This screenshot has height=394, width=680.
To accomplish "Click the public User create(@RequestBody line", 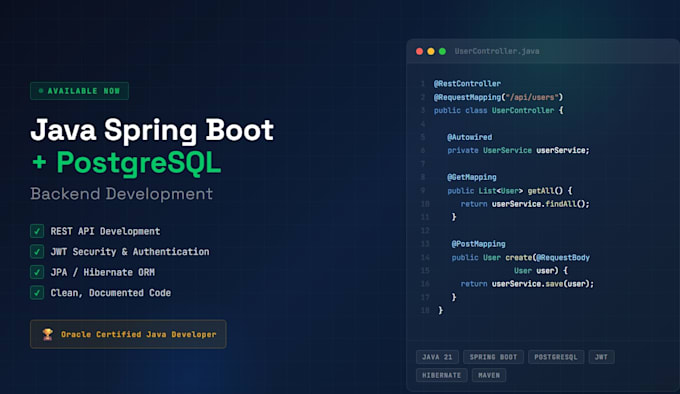I will [x=520, y=257].
